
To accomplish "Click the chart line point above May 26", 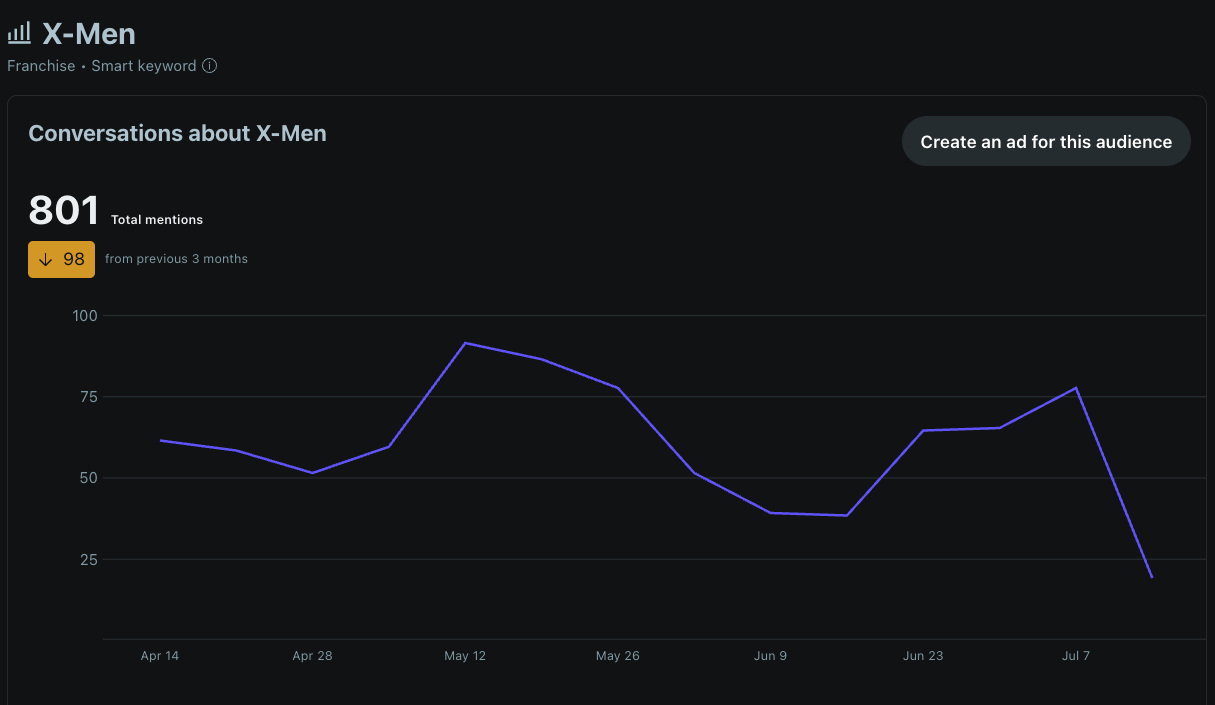I will [x=618, y=388].
